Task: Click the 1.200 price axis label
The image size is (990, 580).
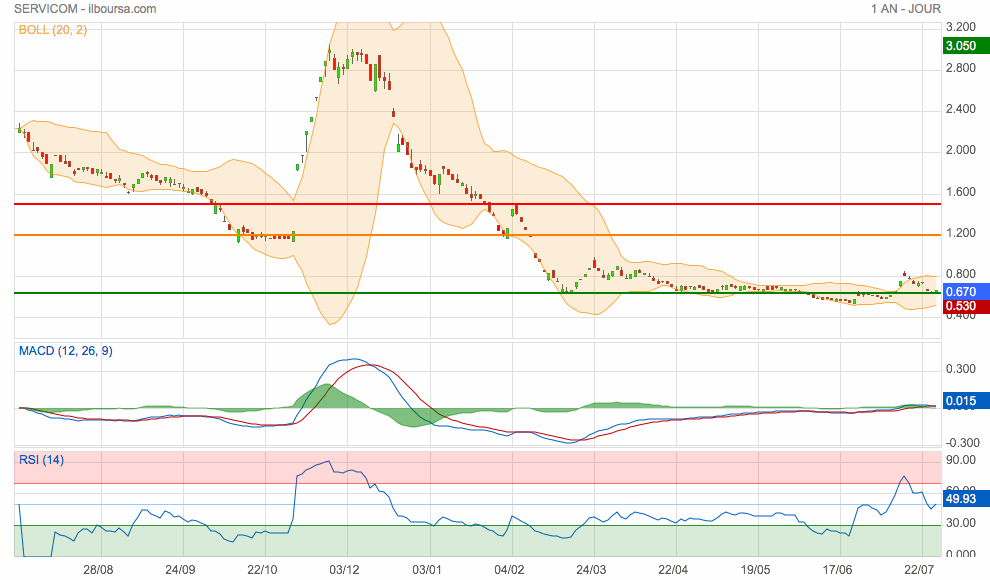Action: pos(960,233)
